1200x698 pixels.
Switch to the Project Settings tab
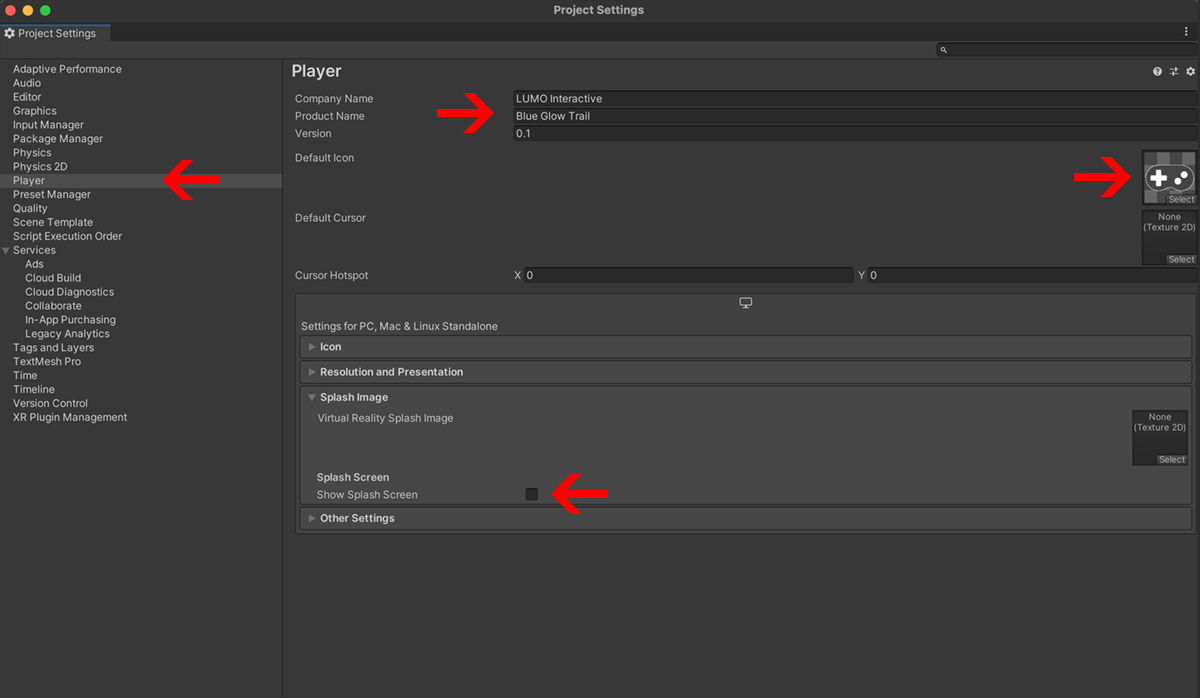[56, 33]
